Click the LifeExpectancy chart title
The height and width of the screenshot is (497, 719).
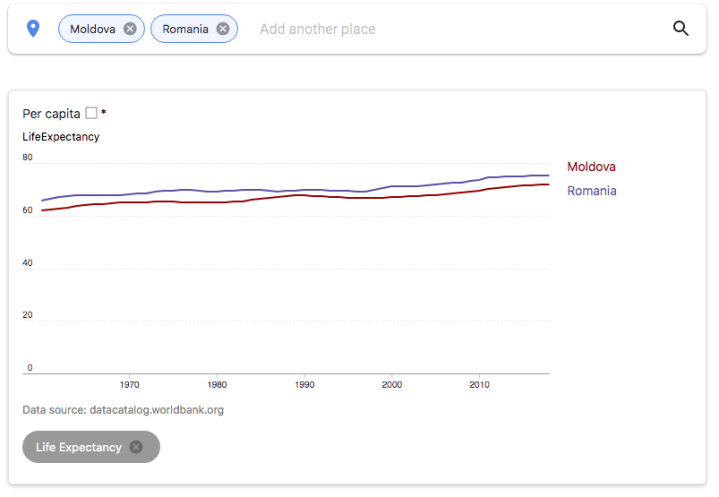tap(61, 137)
